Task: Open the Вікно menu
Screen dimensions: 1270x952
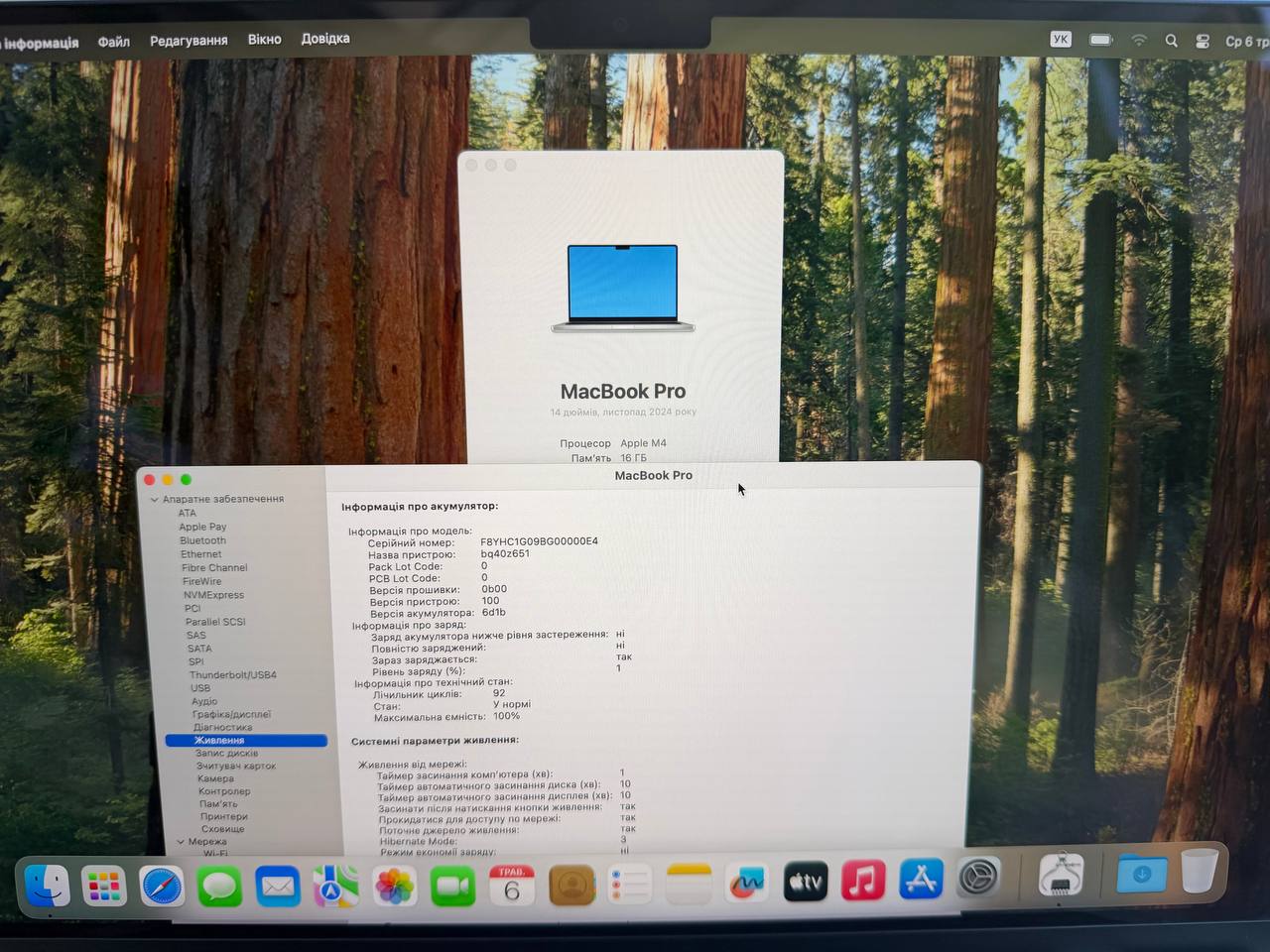Action: pyautogui.click(x=264, y=40)
